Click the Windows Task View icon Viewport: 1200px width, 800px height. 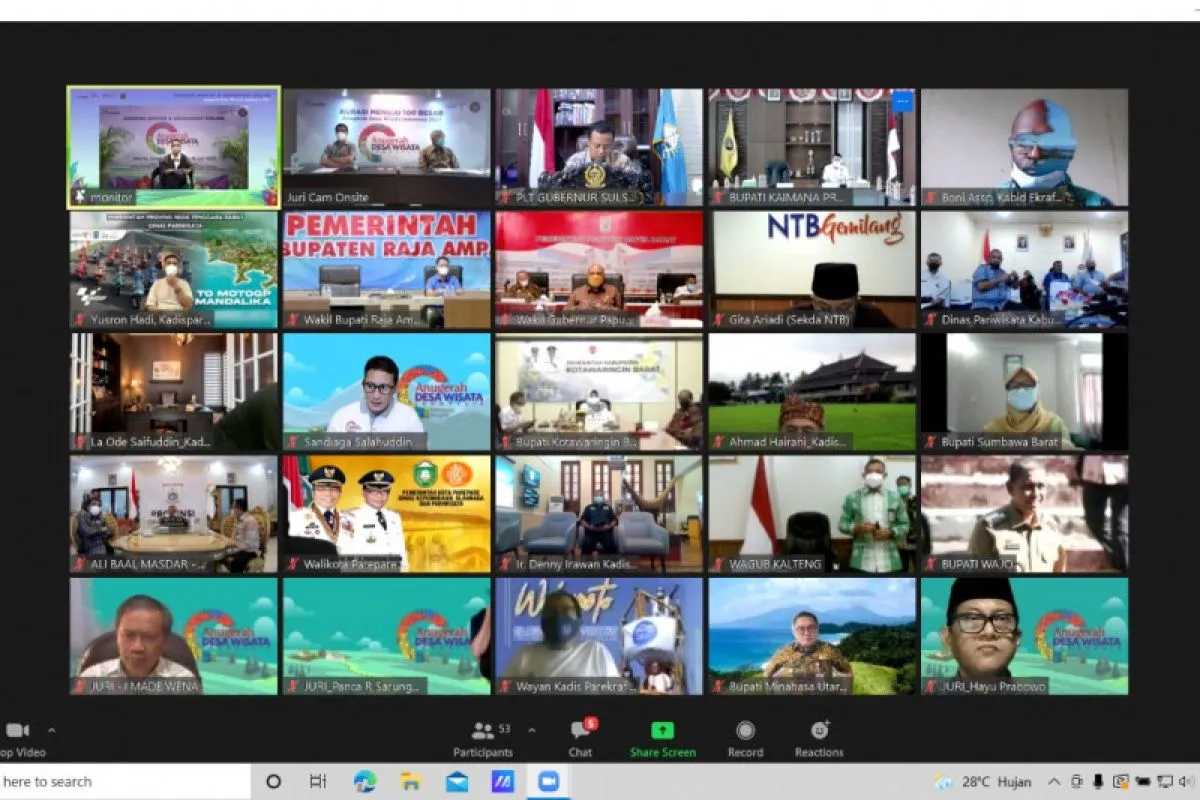[x=318, y=782]
